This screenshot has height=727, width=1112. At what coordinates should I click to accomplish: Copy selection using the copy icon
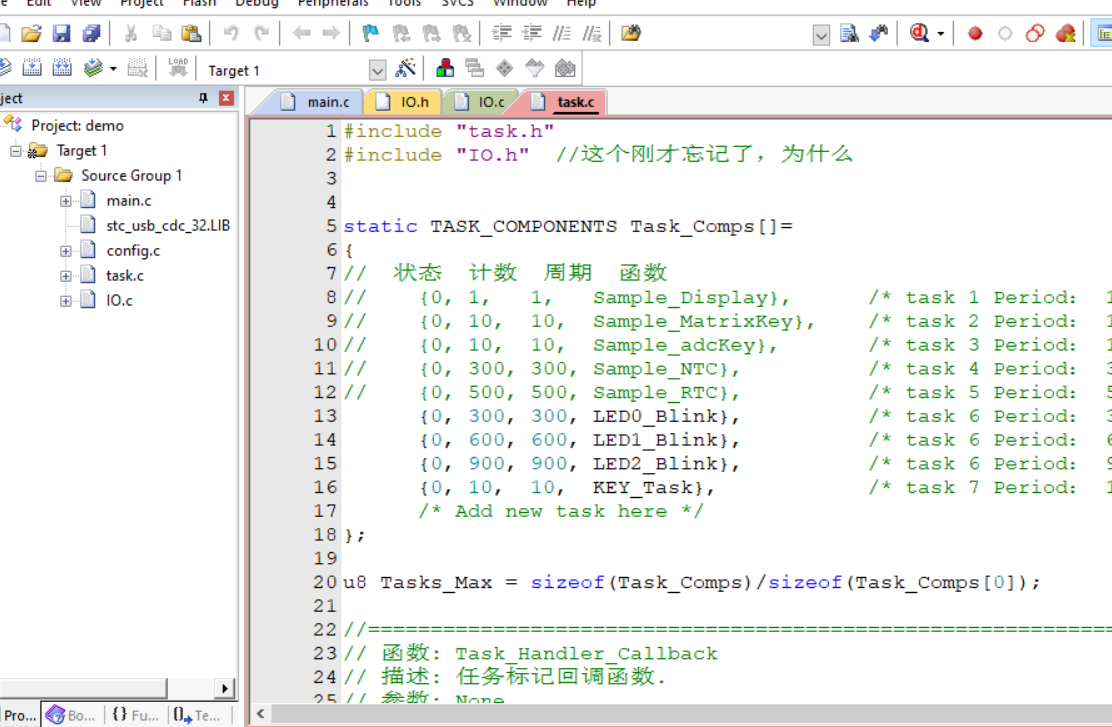tap(162, 33)
